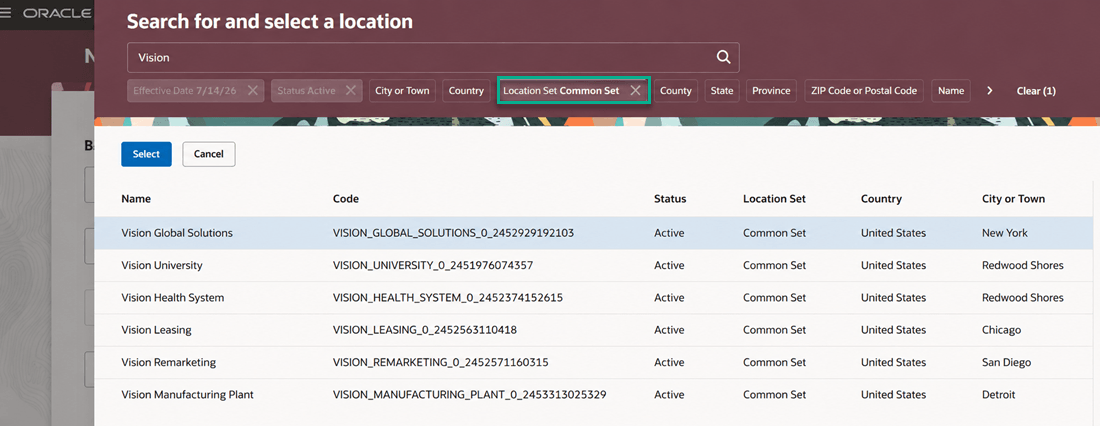
Task: Click code VISION_REMARKETING_0_2452571160315
Action: tap(441, 362)
